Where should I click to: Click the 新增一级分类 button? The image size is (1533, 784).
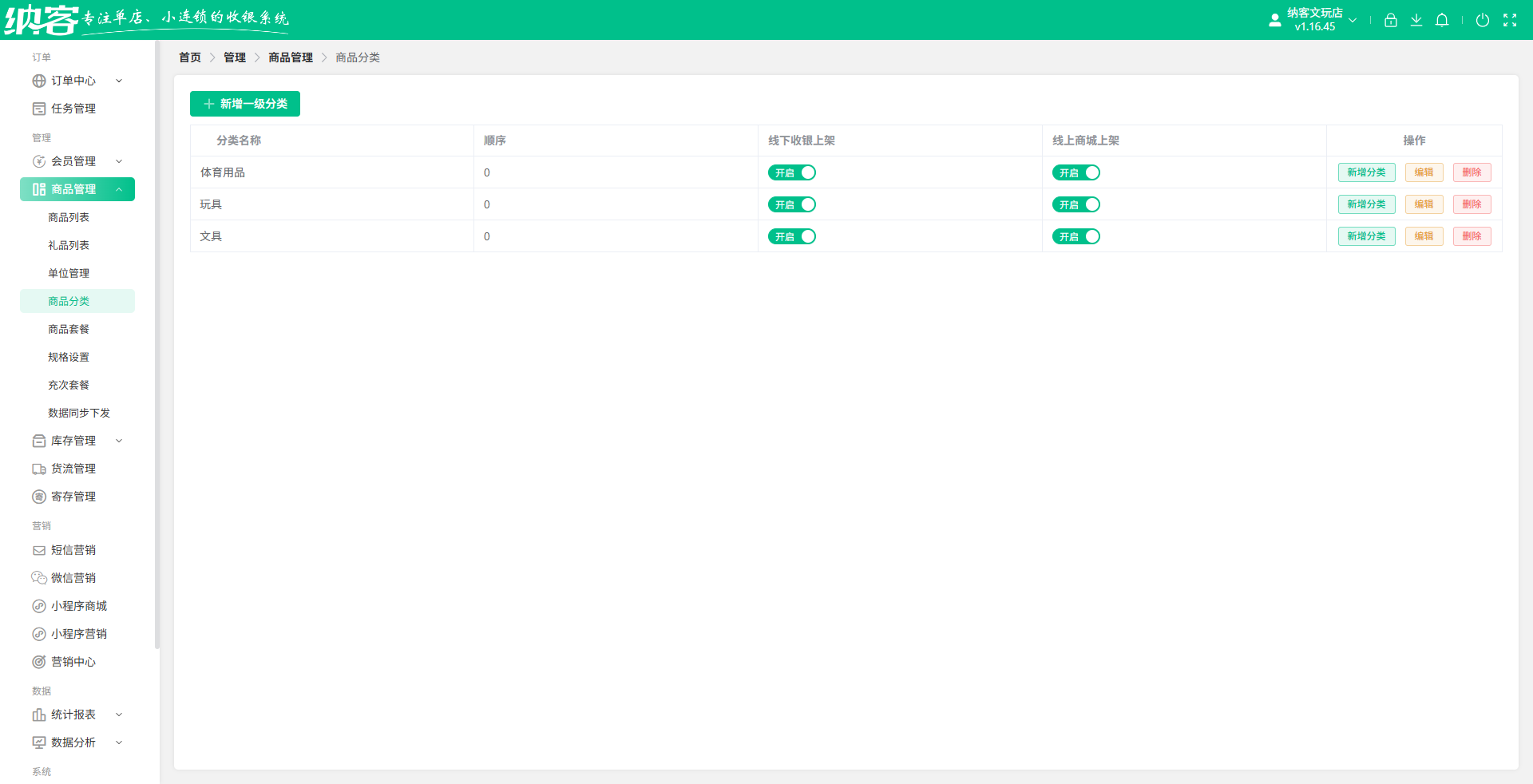pos(245,104)
